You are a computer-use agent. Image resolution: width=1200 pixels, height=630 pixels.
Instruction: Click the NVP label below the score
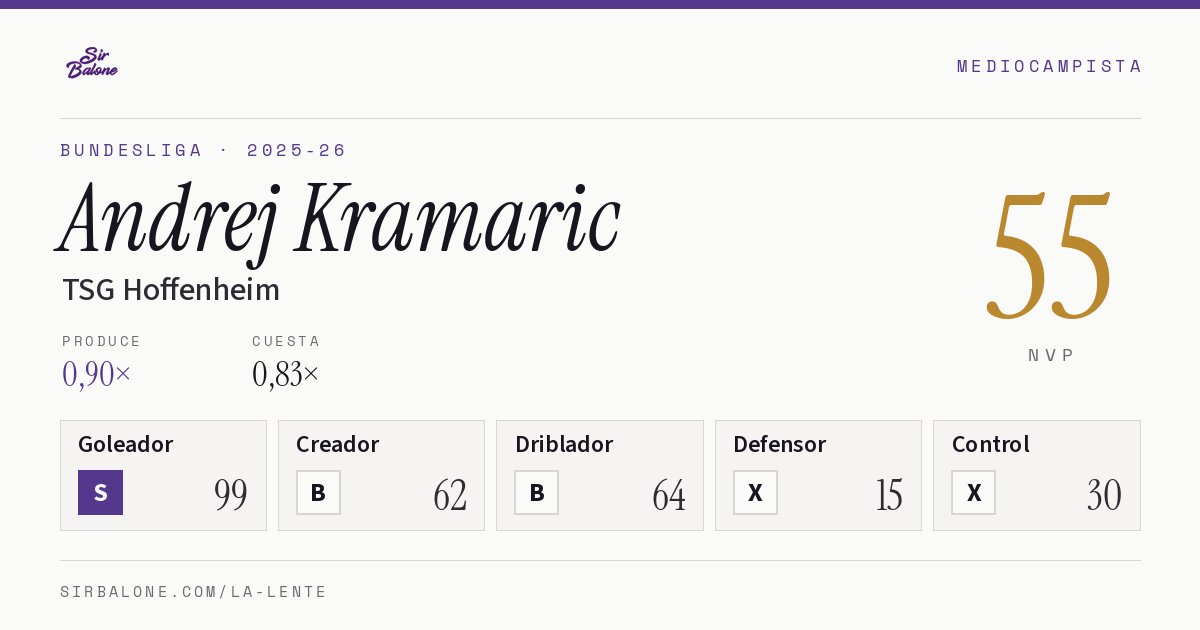tap(1051, 355)
